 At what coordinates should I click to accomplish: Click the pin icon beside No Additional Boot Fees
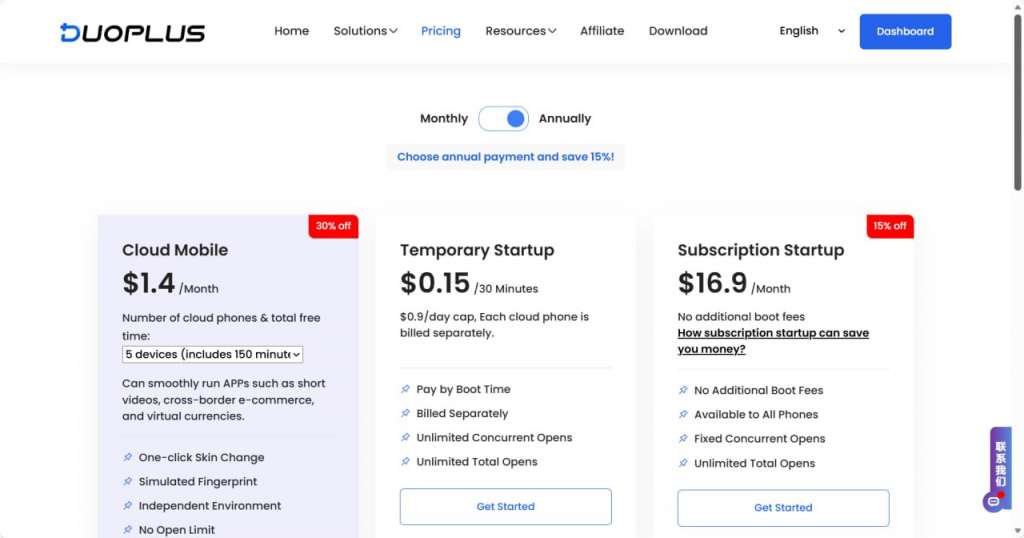pos(683,391)
